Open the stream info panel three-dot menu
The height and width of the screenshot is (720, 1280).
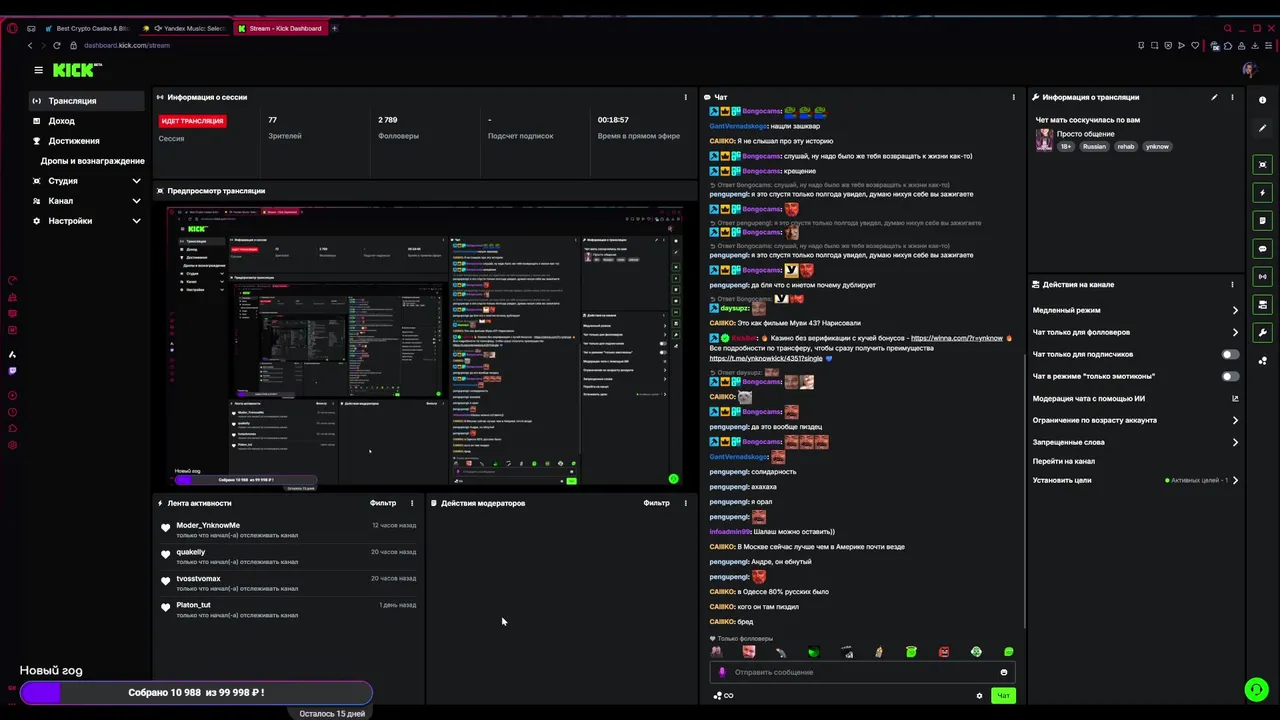tap(1232, 97)
